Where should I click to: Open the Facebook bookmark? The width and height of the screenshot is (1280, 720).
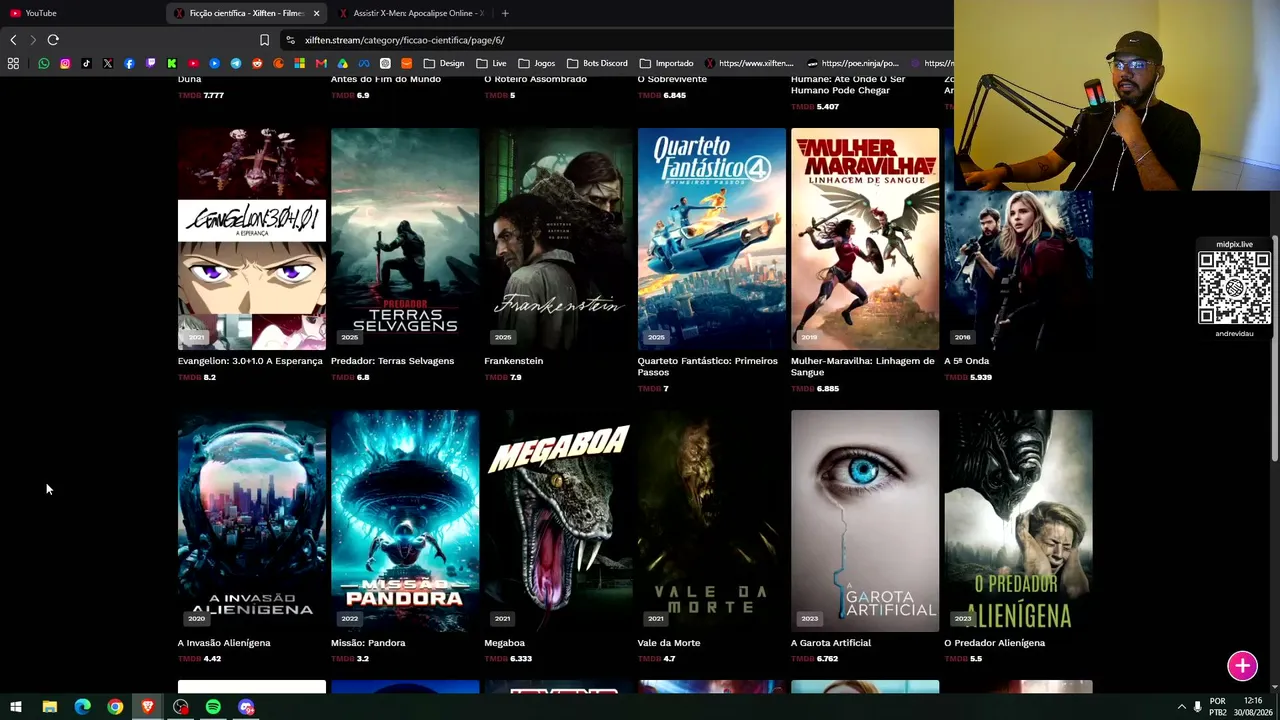click(129, 63)
